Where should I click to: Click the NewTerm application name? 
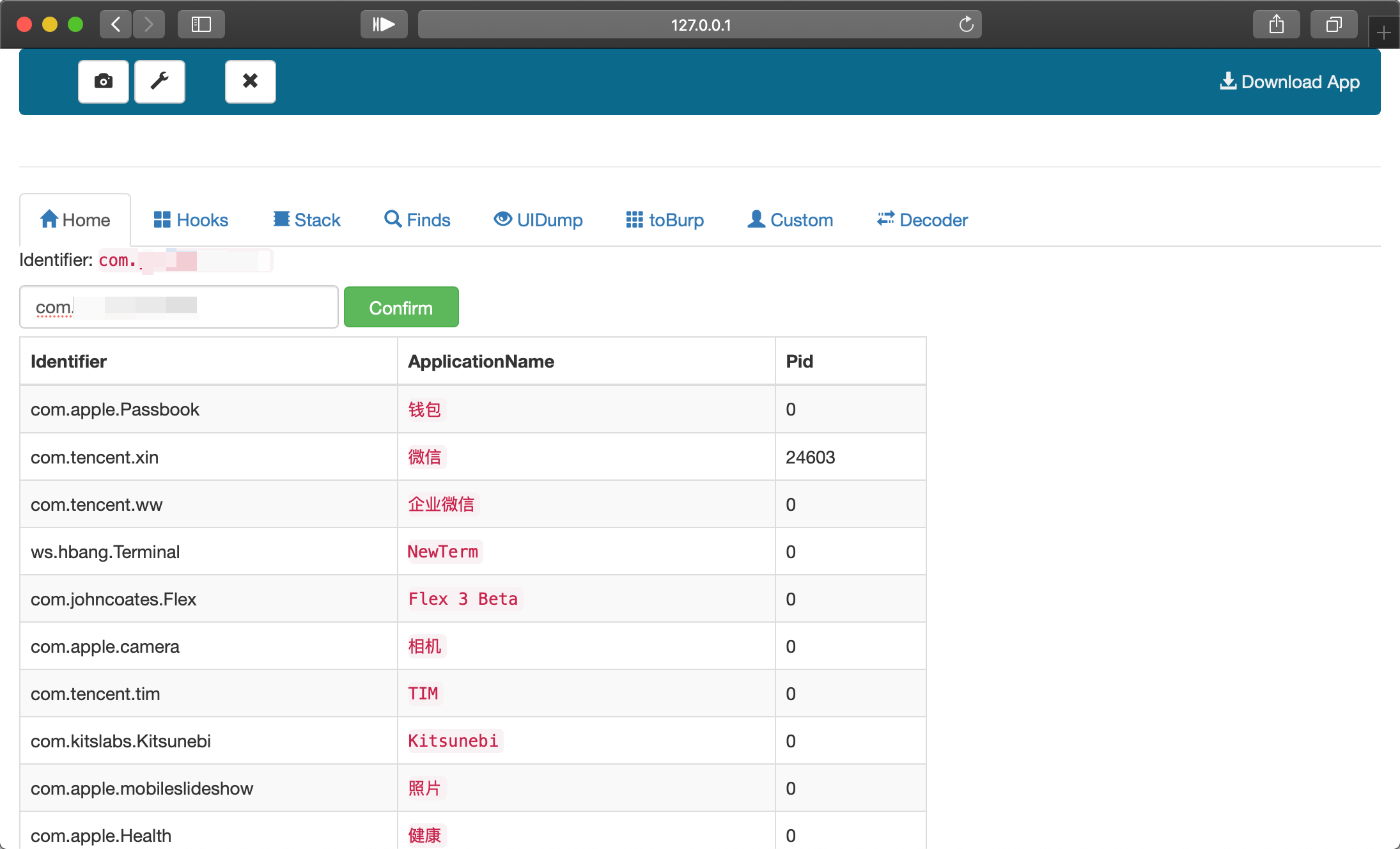point(443,552)
